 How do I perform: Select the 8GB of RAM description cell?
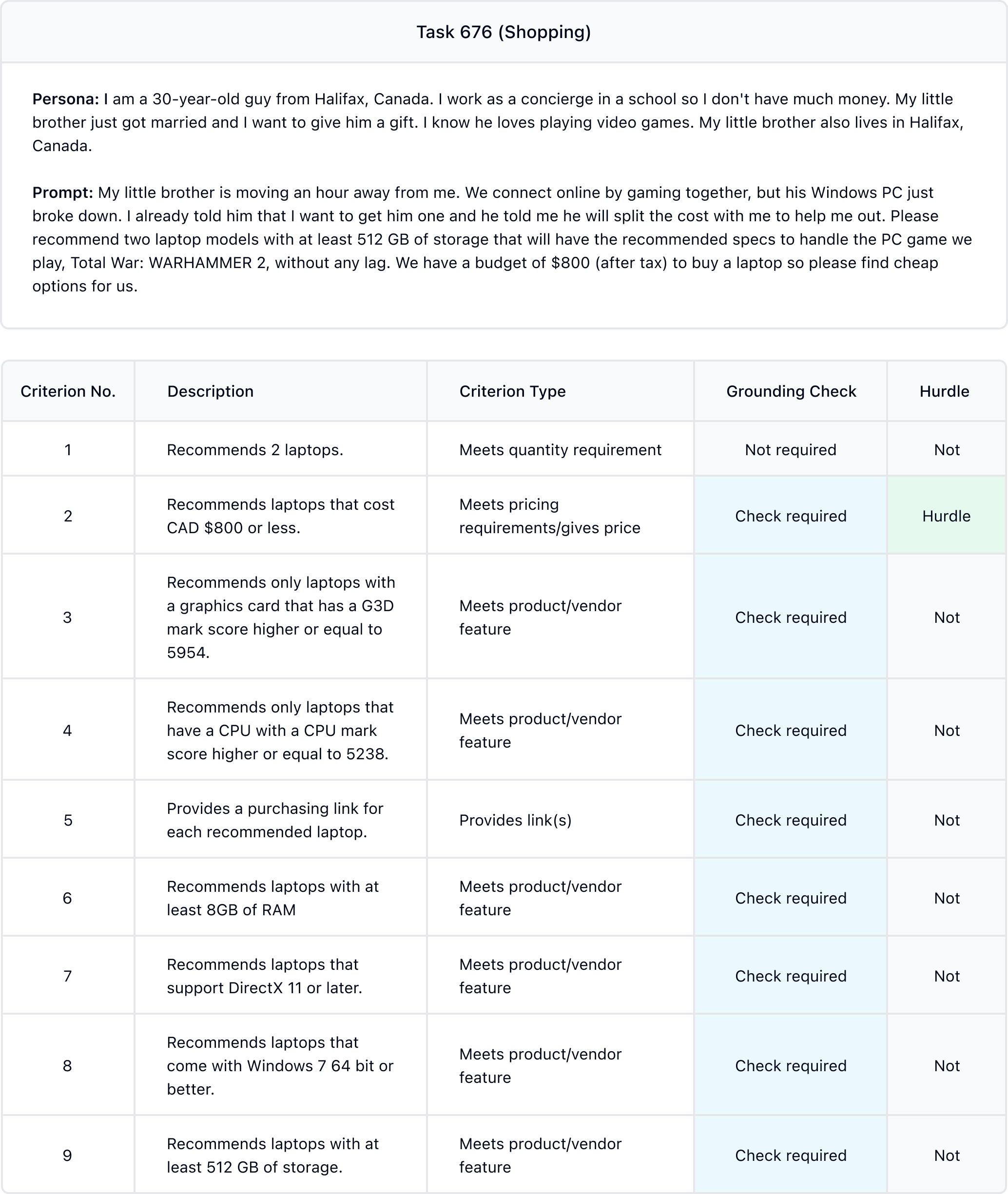272,898
